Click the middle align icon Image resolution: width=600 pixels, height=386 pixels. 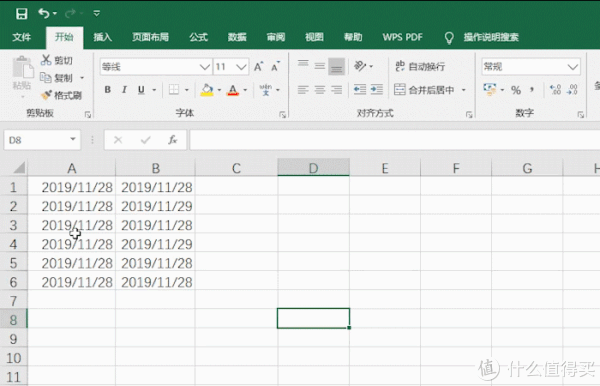(320, 66)
